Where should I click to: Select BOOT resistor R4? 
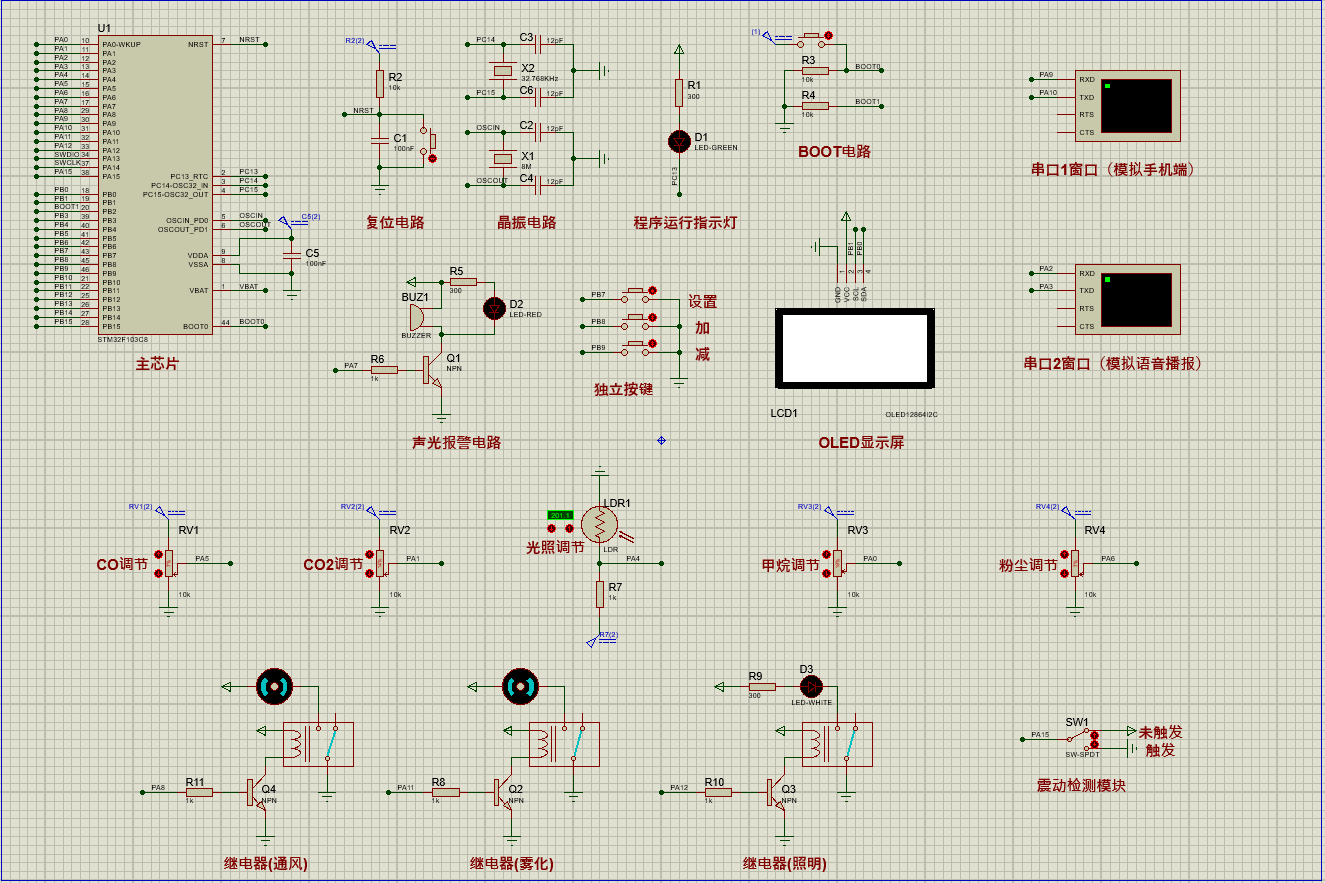pos(816,105)
